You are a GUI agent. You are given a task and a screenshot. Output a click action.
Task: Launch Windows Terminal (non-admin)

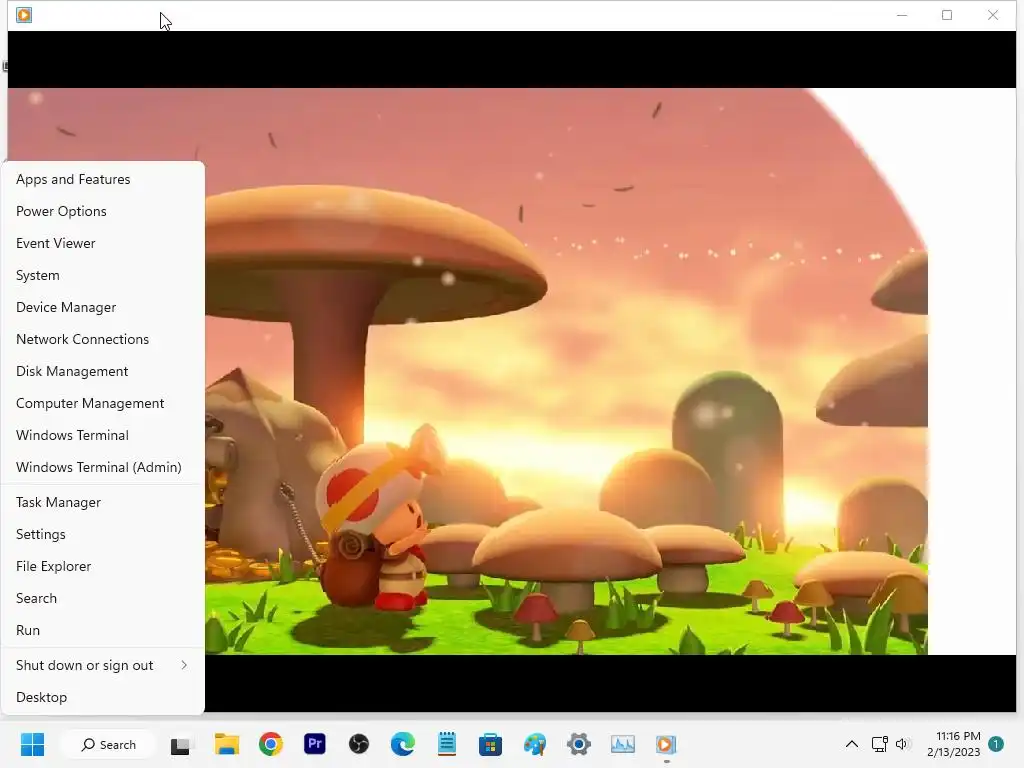point(103,435)
